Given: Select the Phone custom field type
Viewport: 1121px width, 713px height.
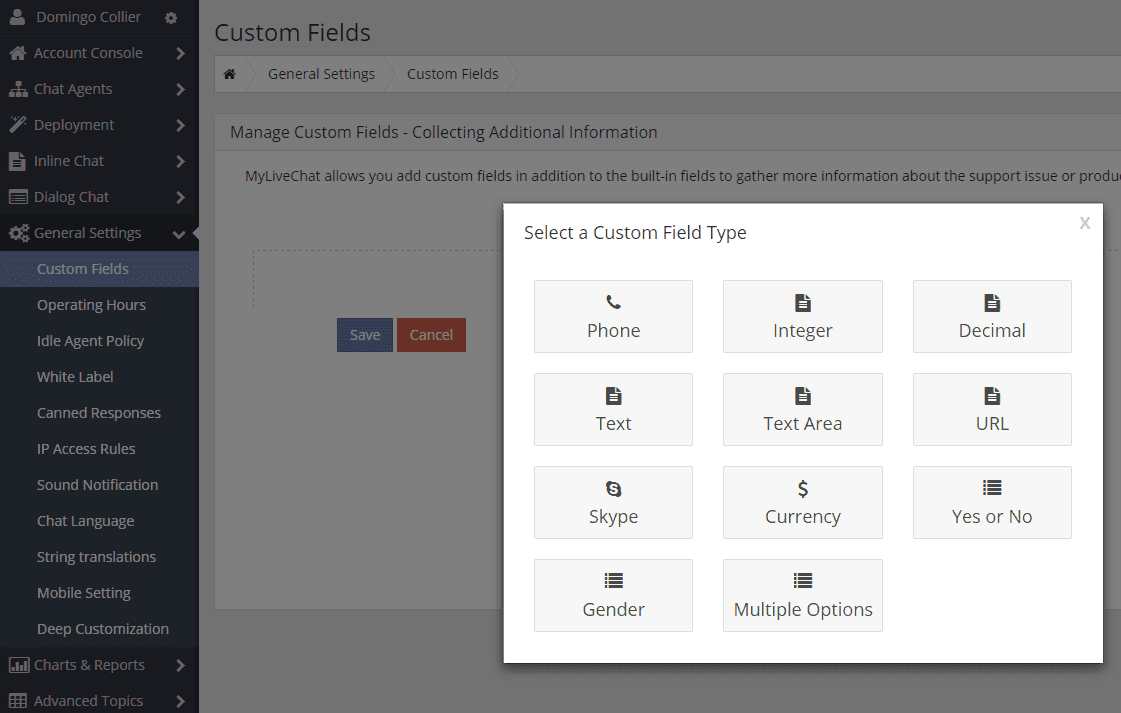Looking at the screenshot, I should tap(613, 316).
